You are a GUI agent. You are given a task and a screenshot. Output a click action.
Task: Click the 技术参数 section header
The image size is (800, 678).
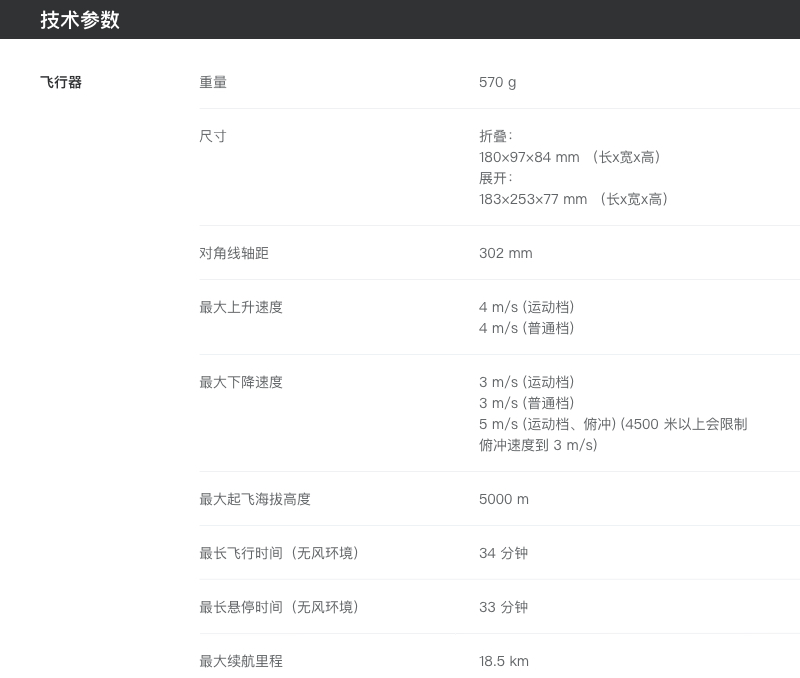80,20
